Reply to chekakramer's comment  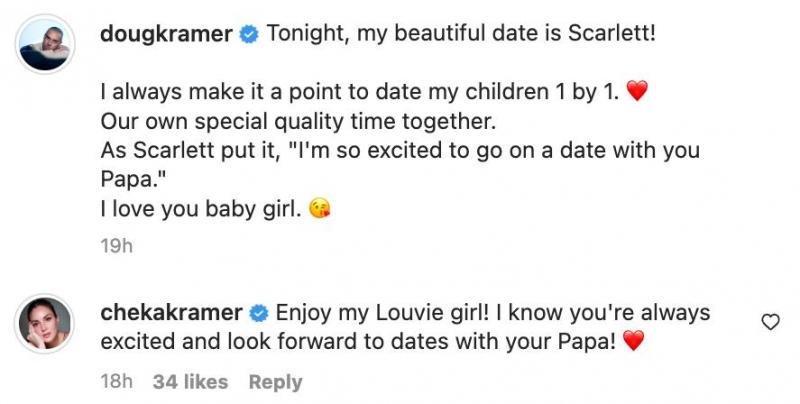(275, 382)
